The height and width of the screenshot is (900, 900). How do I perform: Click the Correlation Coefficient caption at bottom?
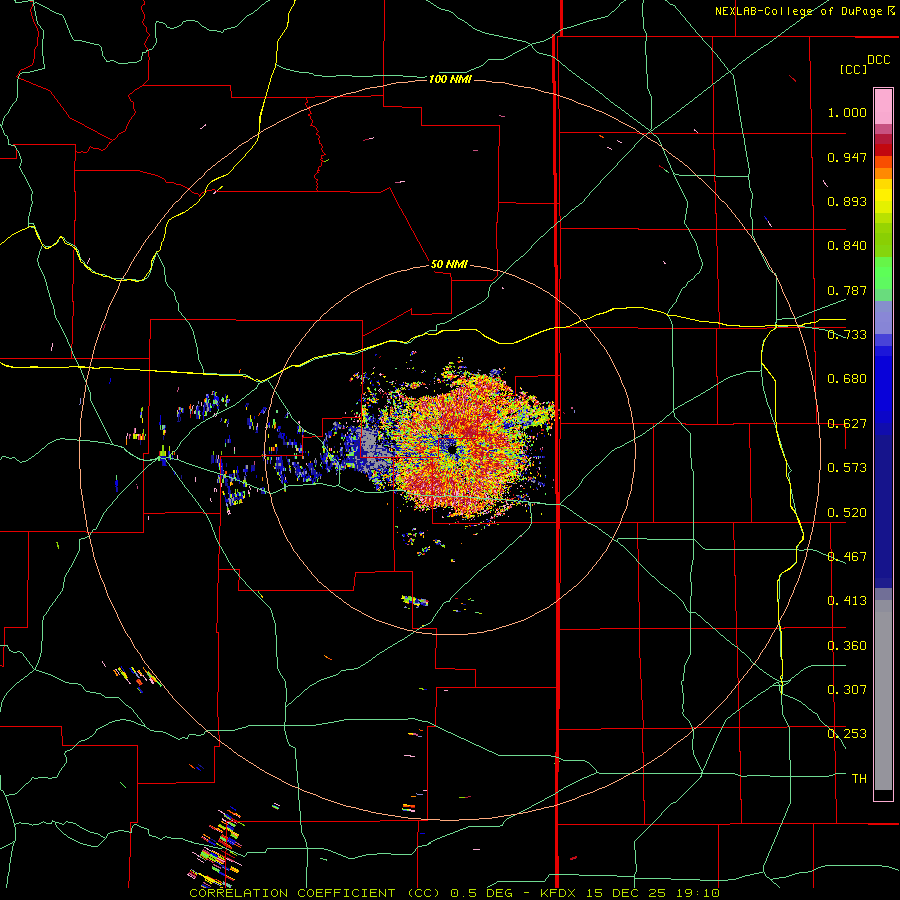click(455, 893)
